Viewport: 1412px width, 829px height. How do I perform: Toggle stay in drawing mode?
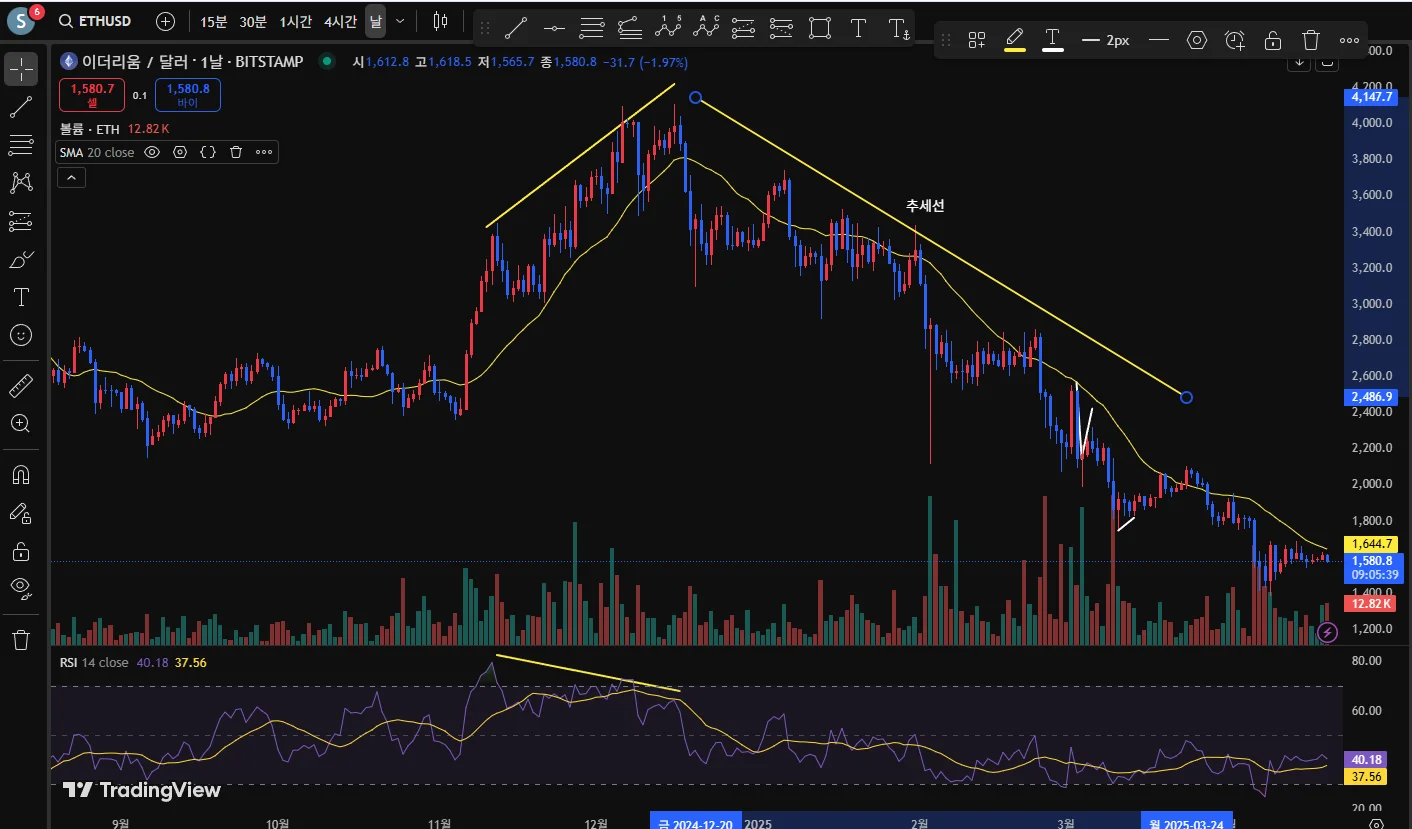[x=21, y=513]
